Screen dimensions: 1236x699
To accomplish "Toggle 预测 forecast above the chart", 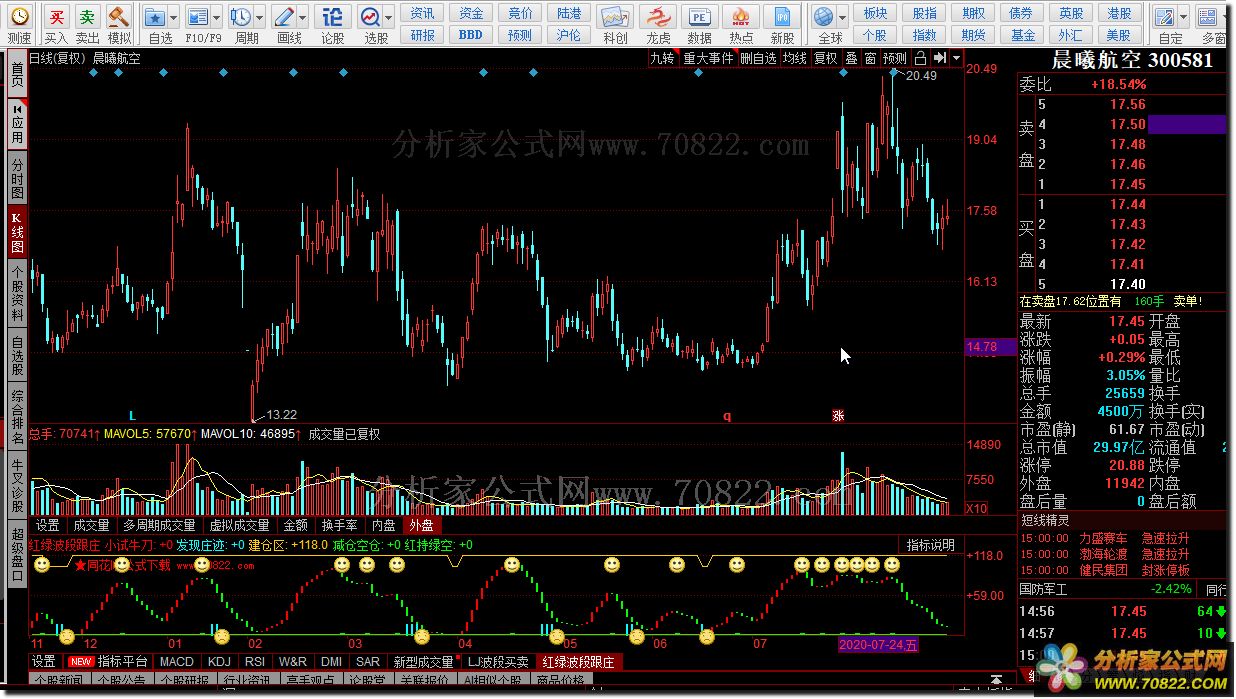I will pyautogui.click(x=894, y=58).
